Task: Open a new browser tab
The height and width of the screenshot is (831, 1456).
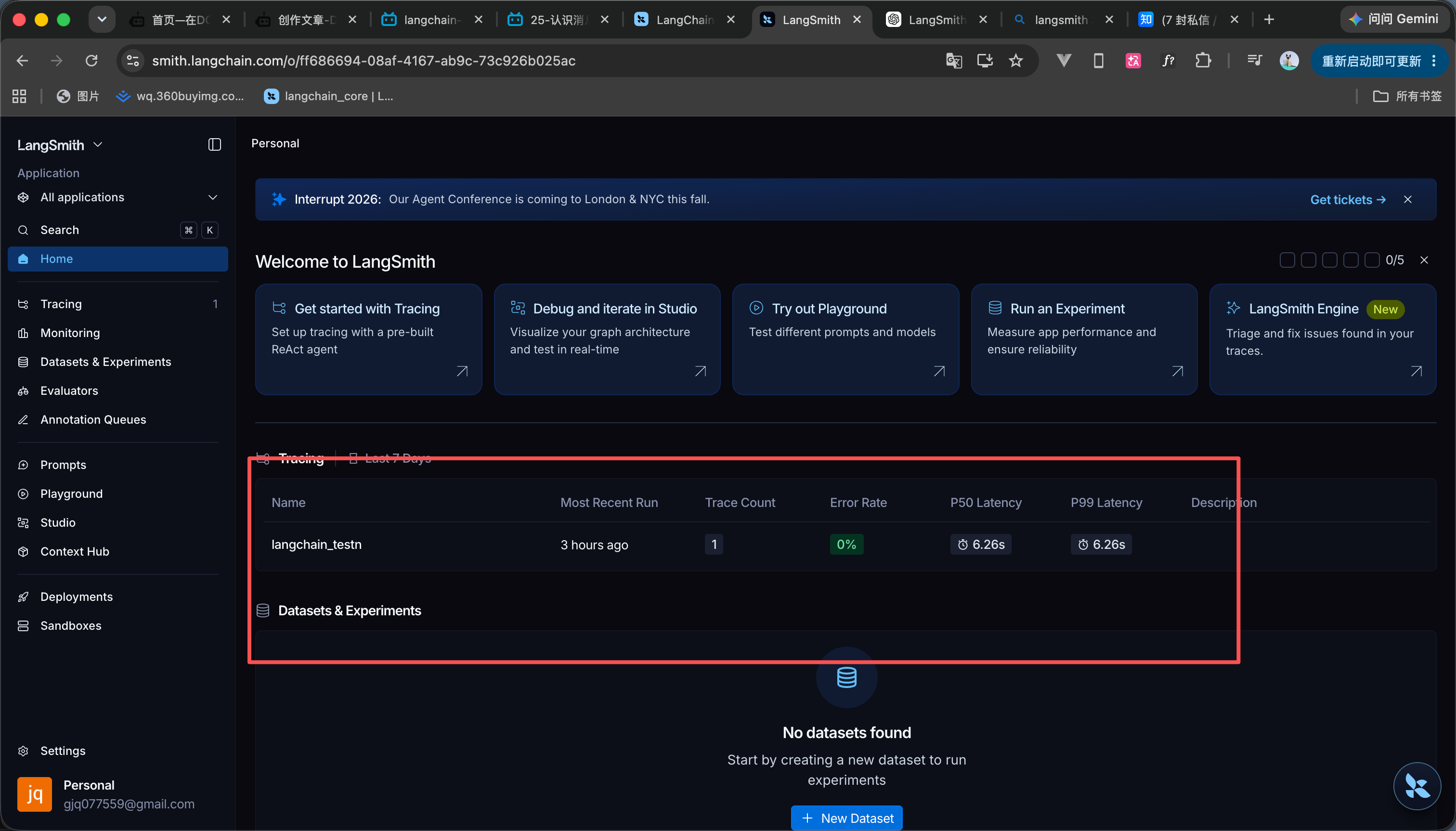Action: 1268,20
